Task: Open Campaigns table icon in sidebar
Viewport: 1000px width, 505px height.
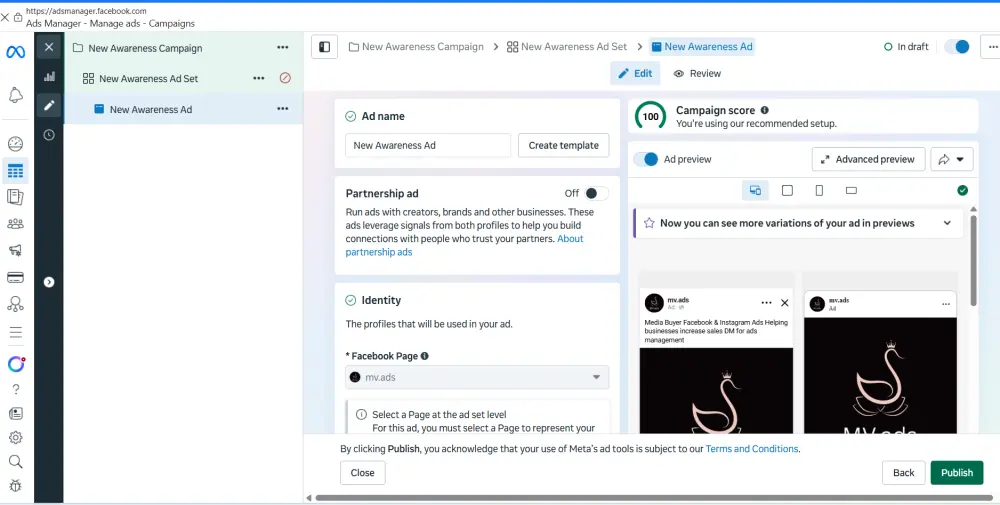Action: pos(15,170)
